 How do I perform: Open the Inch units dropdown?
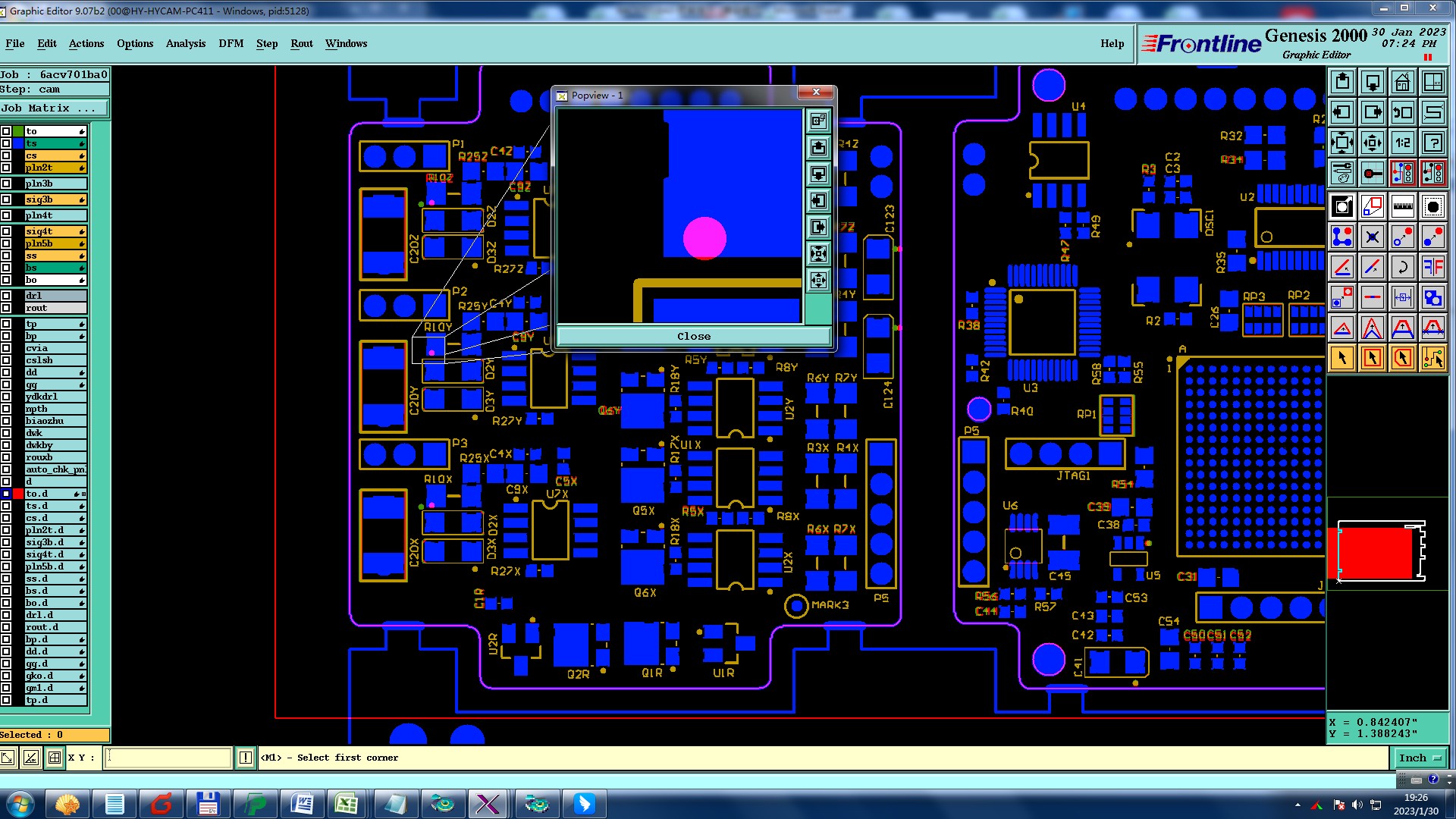pos(1420,758)
